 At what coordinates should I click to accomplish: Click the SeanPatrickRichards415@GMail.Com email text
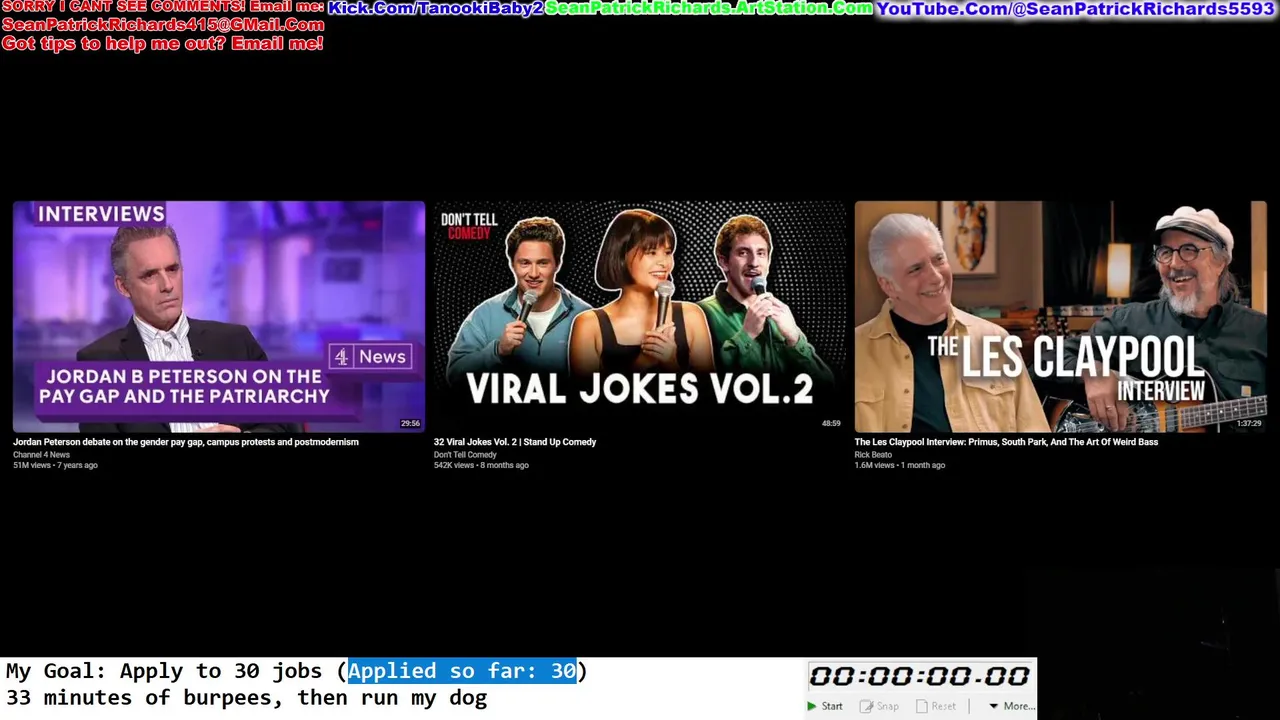[x=163, y=25]
